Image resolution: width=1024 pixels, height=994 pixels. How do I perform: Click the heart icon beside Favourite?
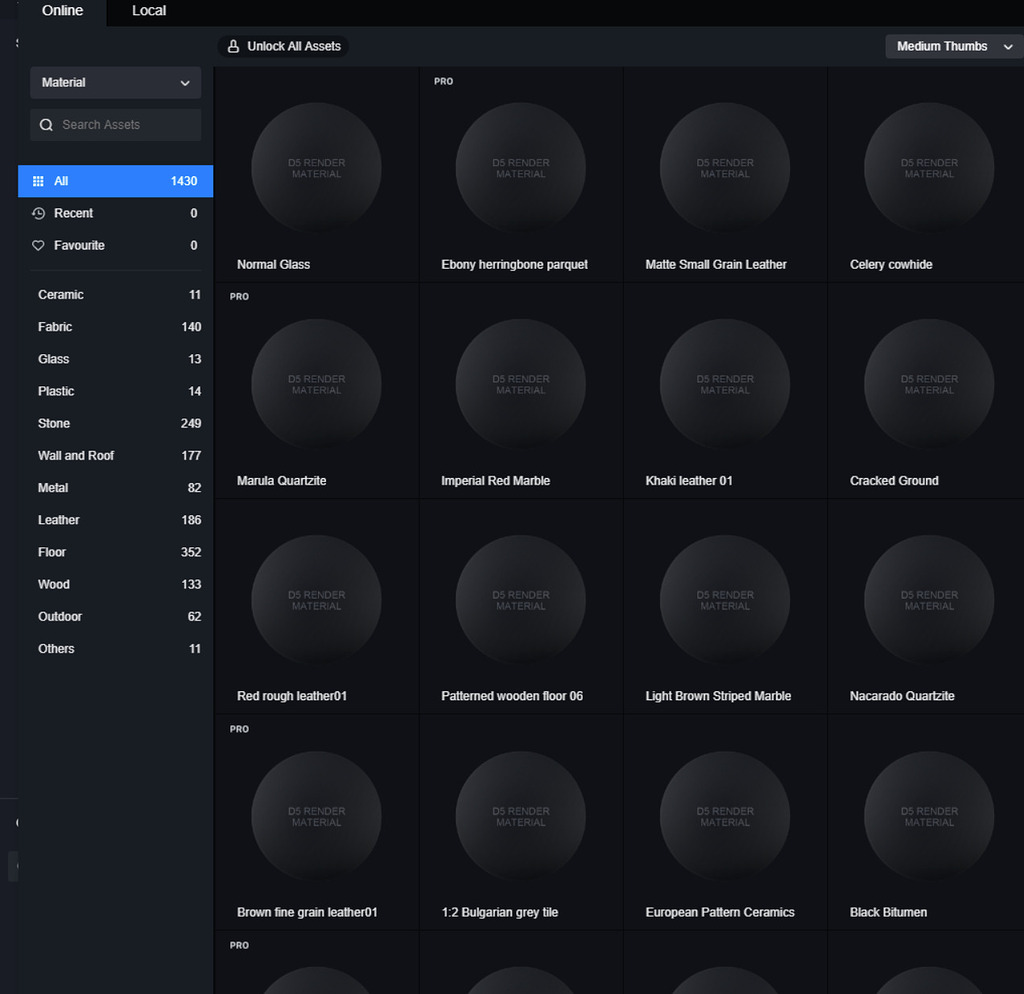(39, 246)
